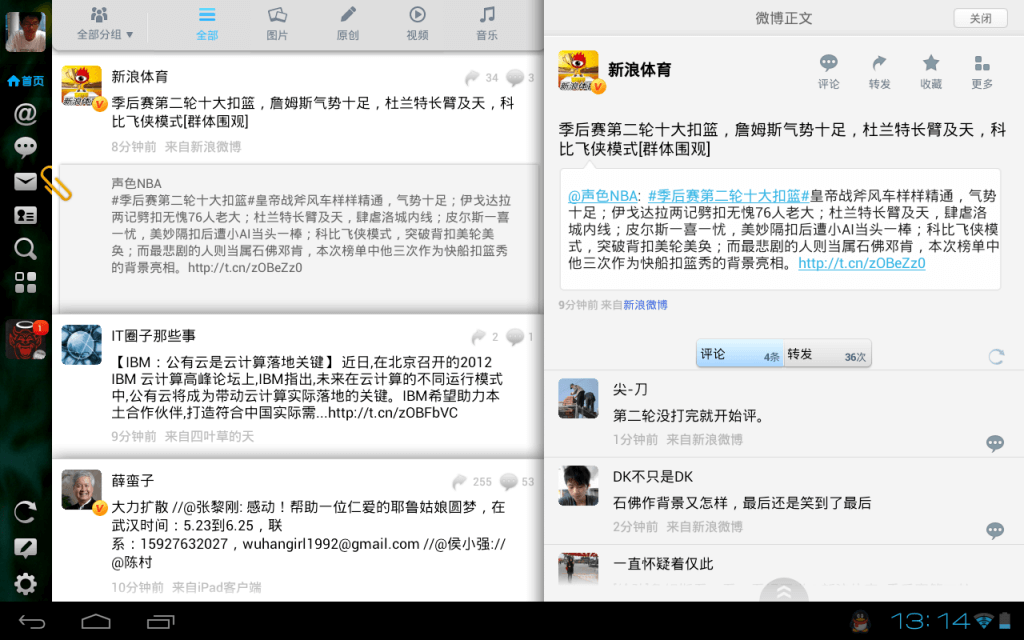Open the @声色NBA mention link
The height and width of the screenshot is (640, 1024).
[602, 195]
